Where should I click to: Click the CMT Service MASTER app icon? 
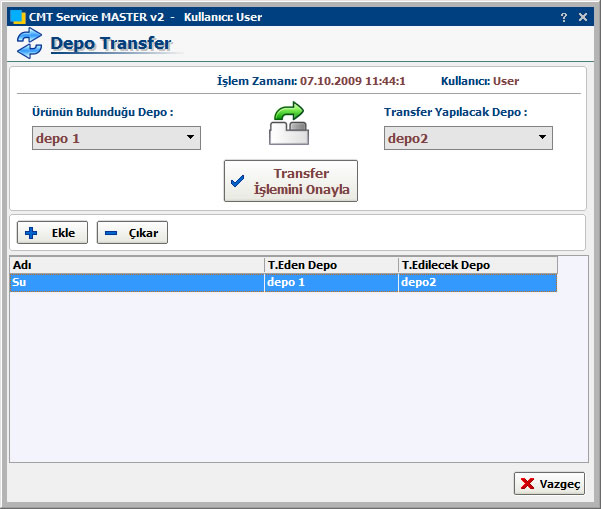[x=17, y=17]
